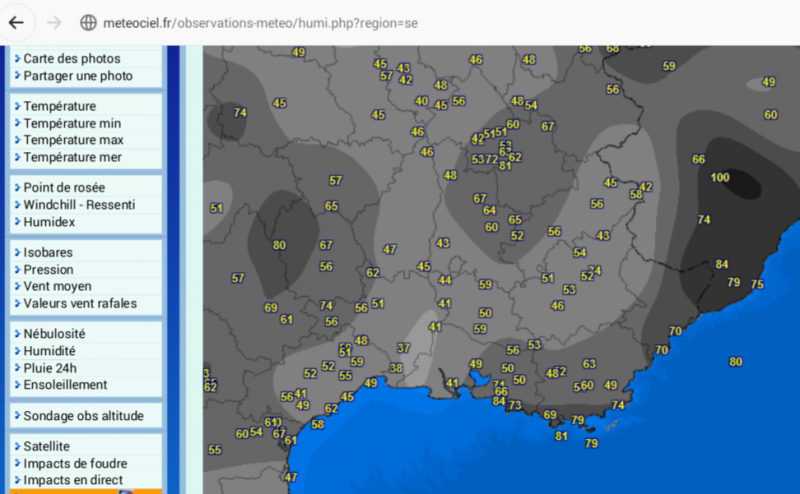Open Valeurs vent rafales link
The height and width of the screenshot is (494, 800).
click(80, 303)
